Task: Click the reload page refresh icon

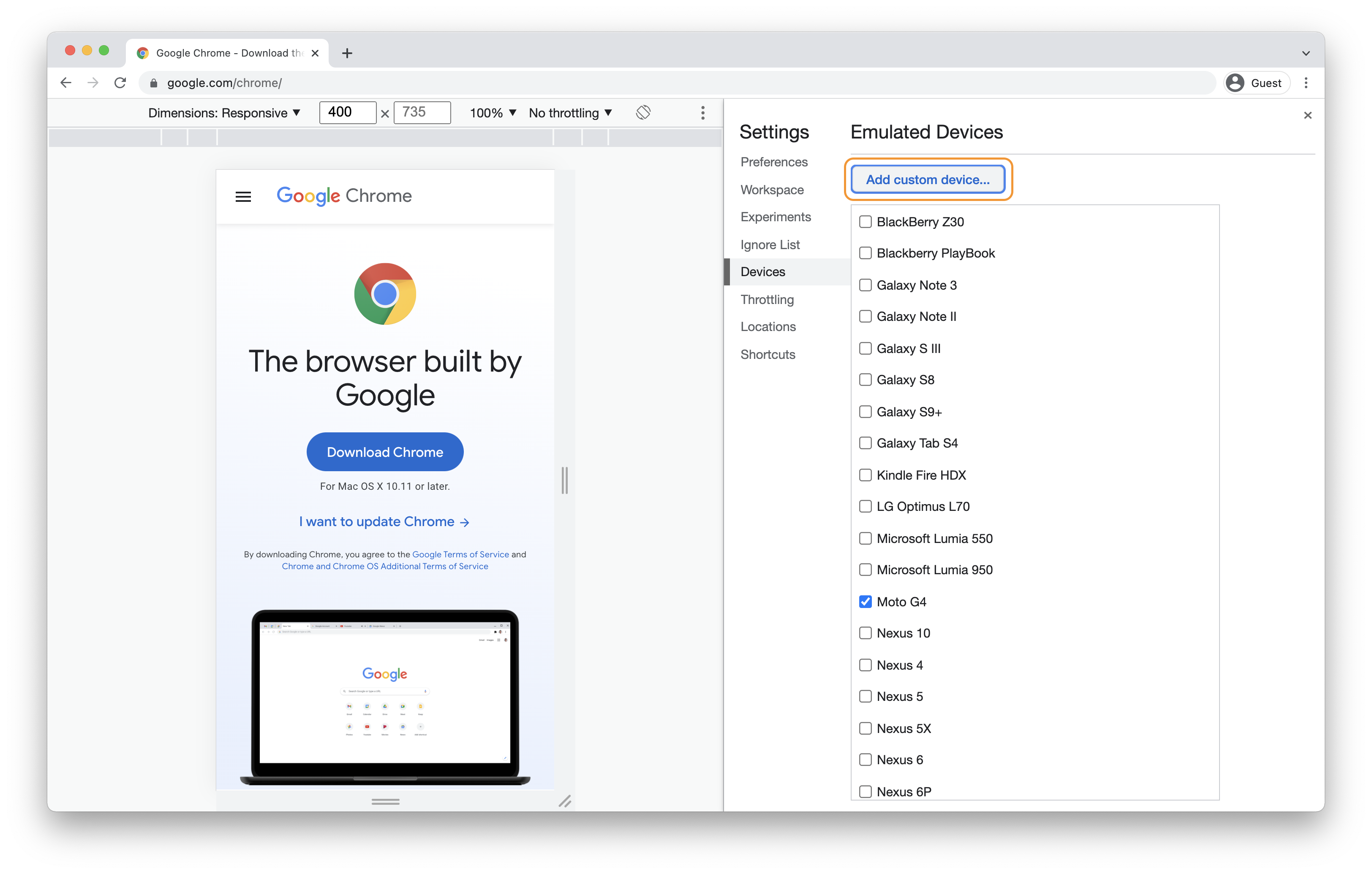Action: coord(120,83)
